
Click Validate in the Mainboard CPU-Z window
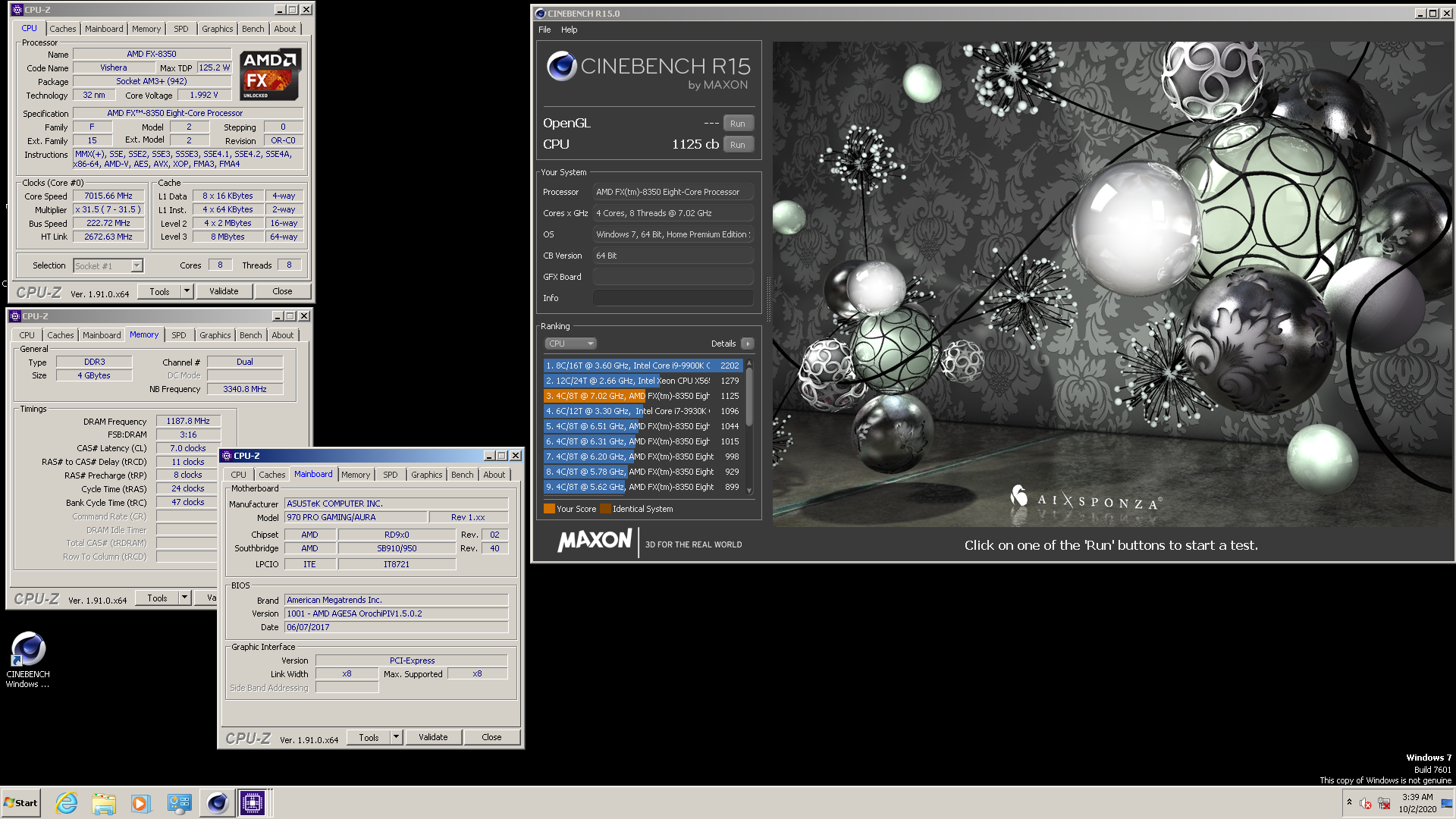(433, 737)
